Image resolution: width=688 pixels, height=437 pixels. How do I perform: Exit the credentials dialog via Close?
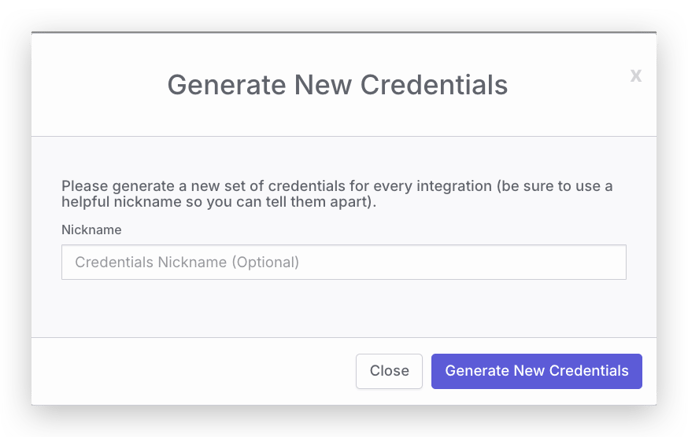(x=389, y=371)
